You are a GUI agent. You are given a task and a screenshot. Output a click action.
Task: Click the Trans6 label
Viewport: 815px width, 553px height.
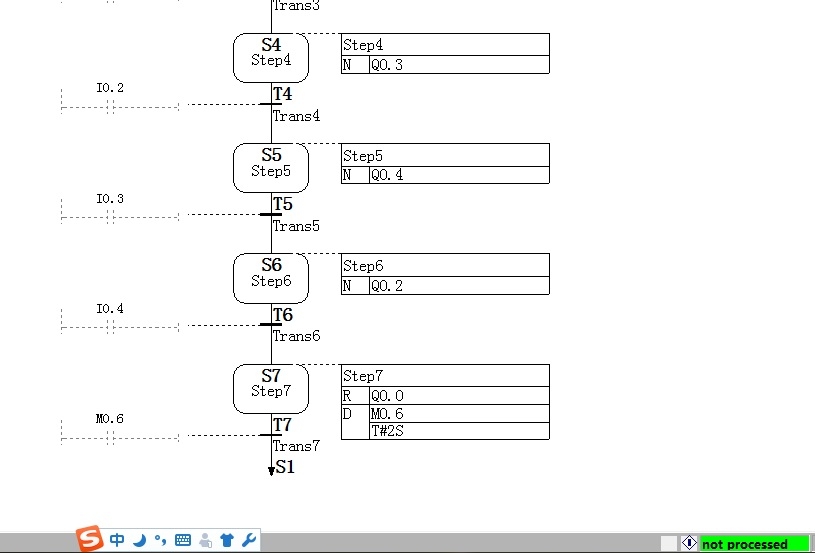[x=296, y=336]
